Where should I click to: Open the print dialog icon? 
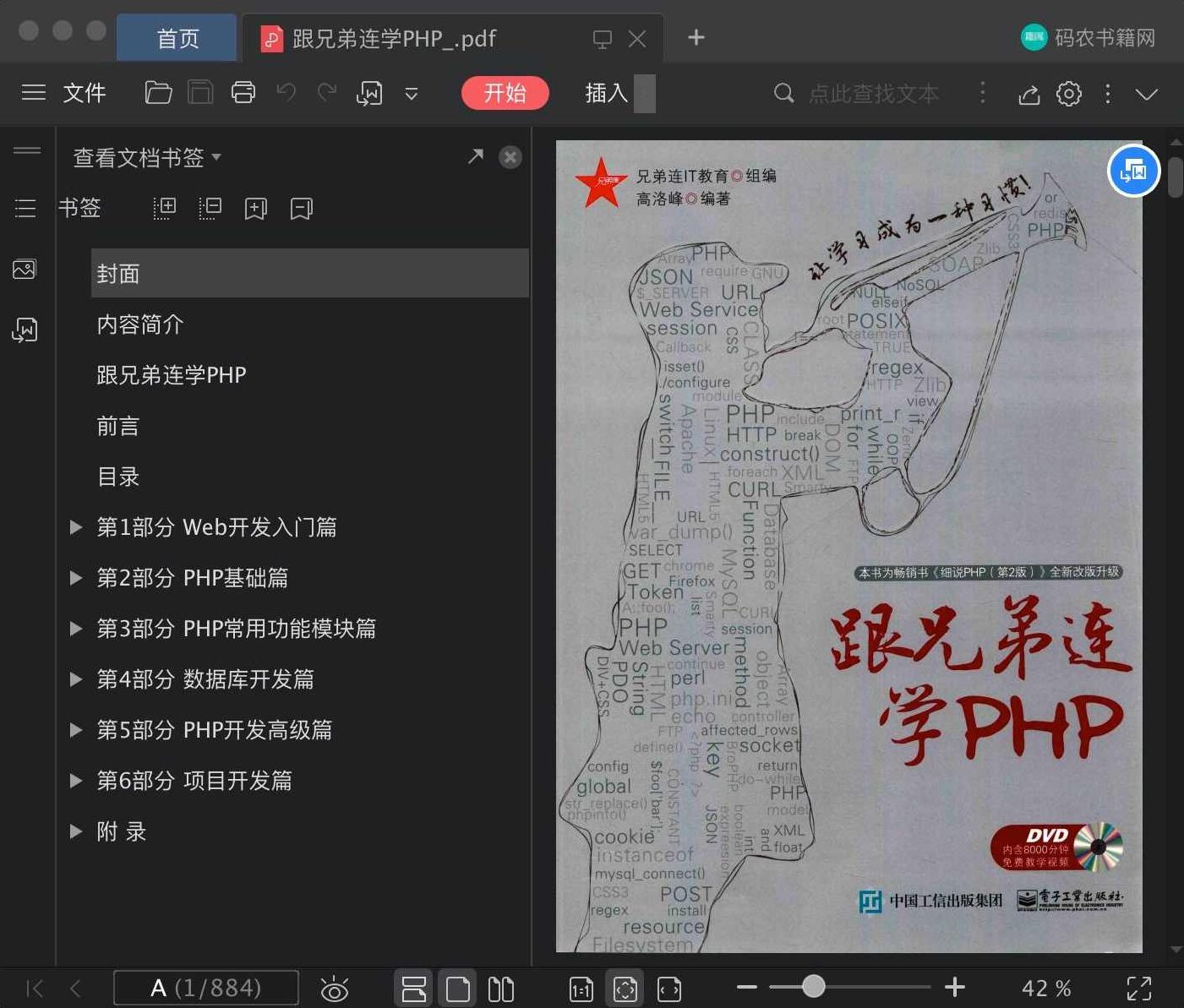[x=243, y=93]
